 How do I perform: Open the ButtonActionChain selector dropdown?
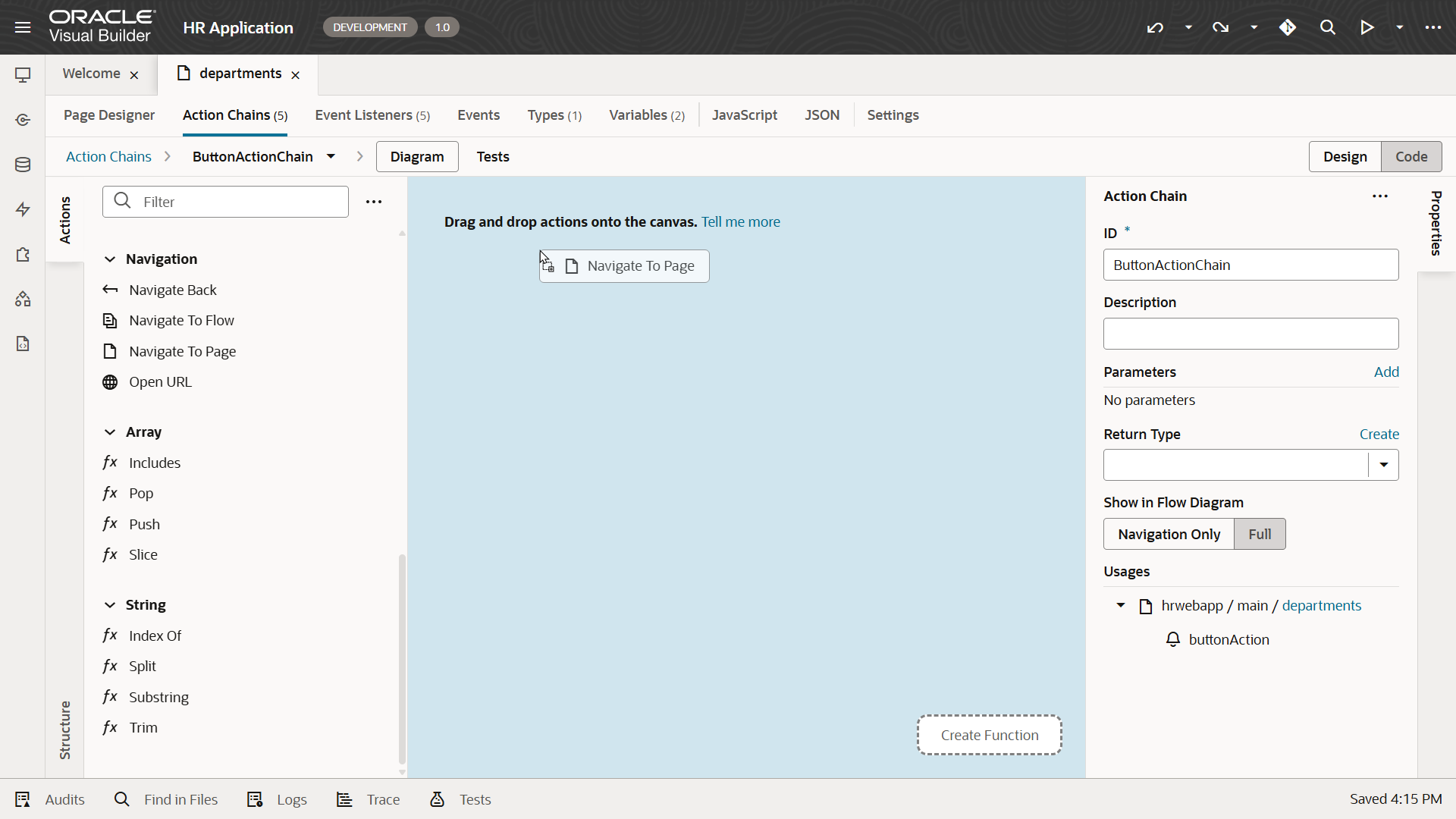331,156
